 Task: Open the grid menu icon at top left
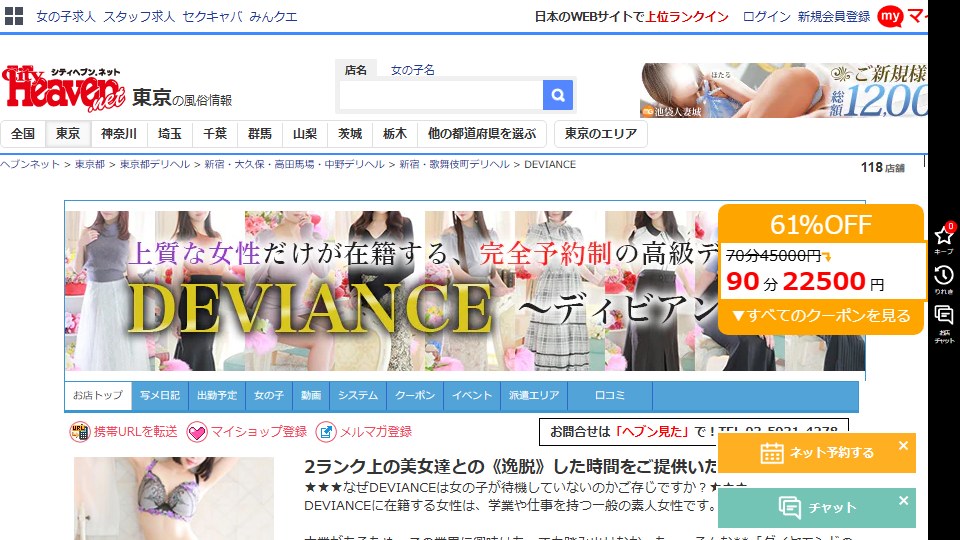[13, 16]
